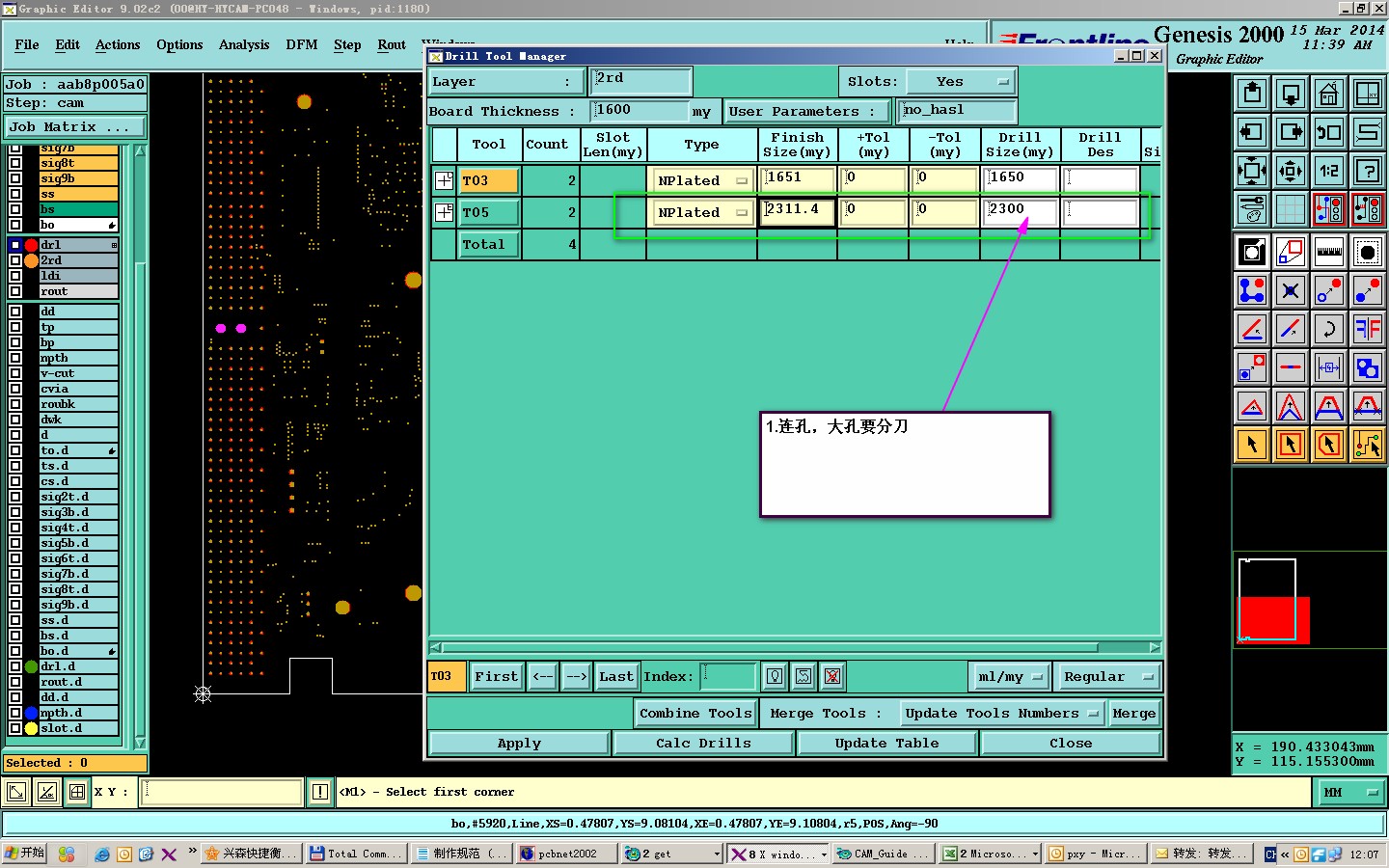This screenshot has width=1389, height=868.
Task: Select the mirror F tool icon
Action: [x=1368, y=329]
